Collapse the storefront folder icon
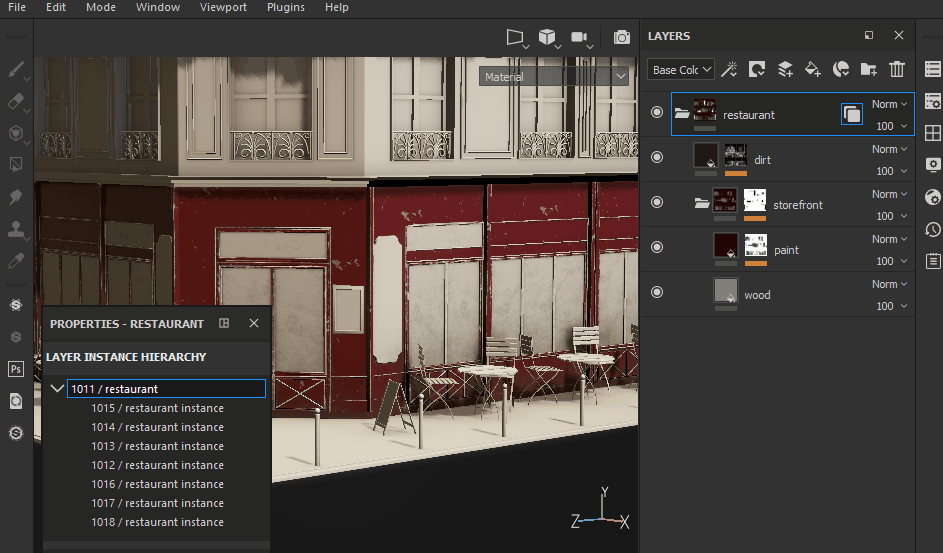Viewport: 943px width, 553px height. click(x=701, y=203)
